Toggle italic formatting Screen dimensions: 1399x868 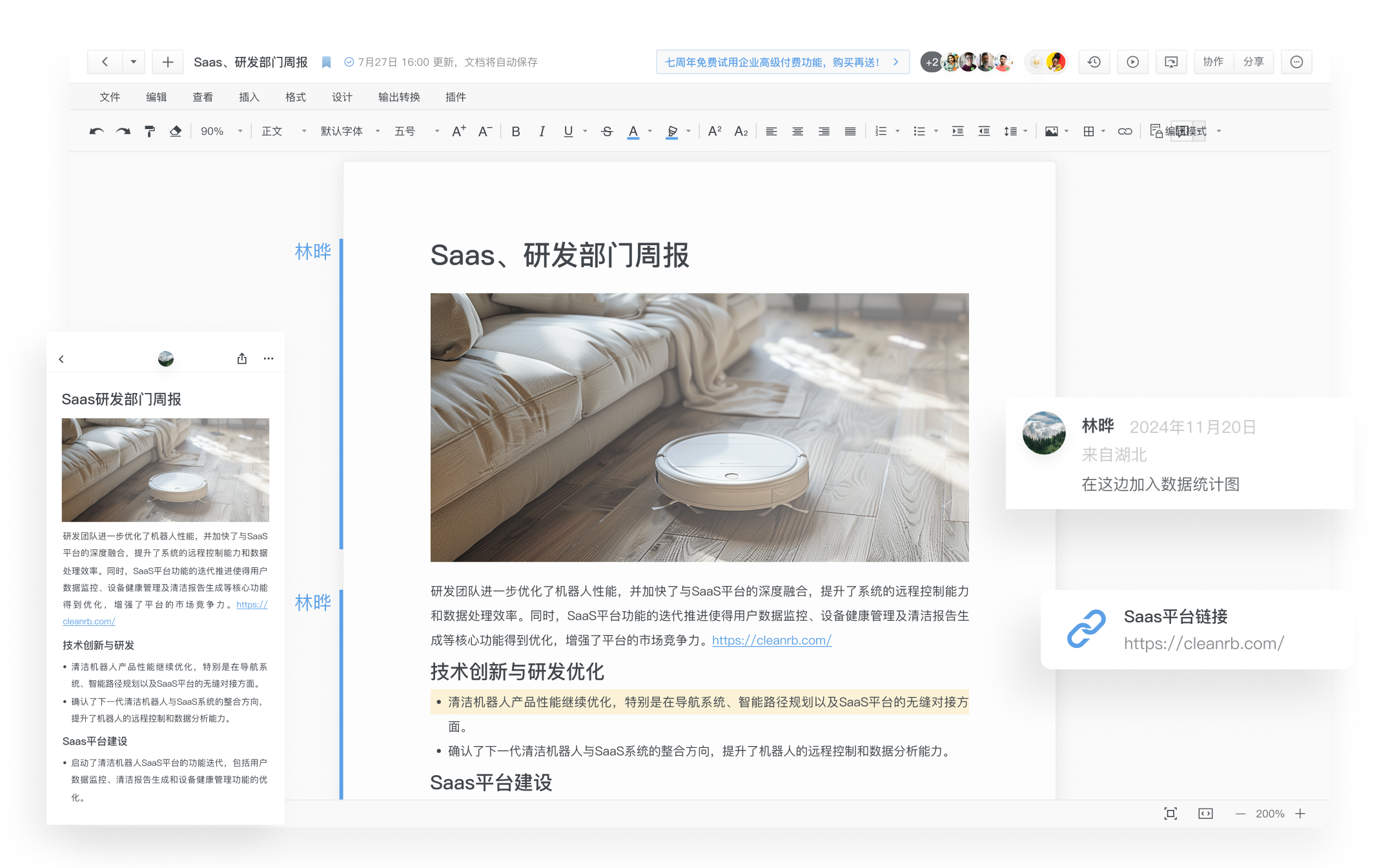coord(542,132)
